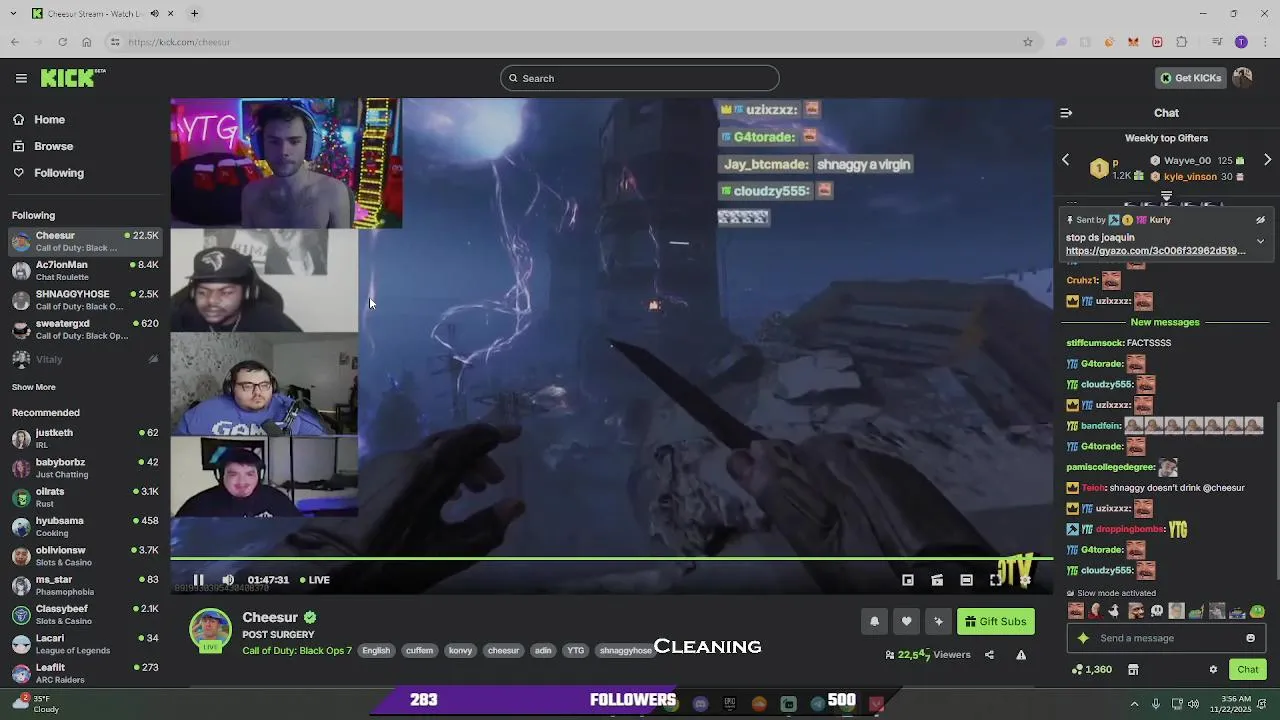This screenshot has height=720, width=1280.
Task: Open emoji picker in chat input
Action: point(1250,638)
